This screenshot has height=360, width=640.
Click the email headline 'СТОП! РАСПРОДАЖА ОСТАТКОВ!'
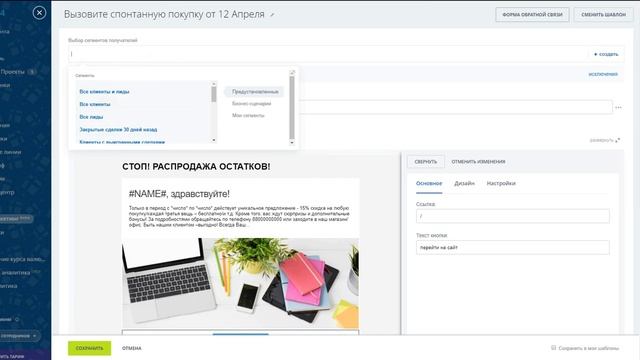196,167
